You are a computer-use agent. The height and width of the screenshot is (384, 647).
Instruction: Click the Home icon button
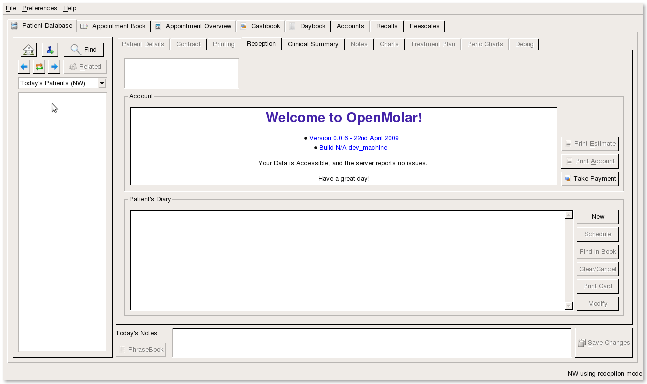pyautogui.click(x=28, y=49)
